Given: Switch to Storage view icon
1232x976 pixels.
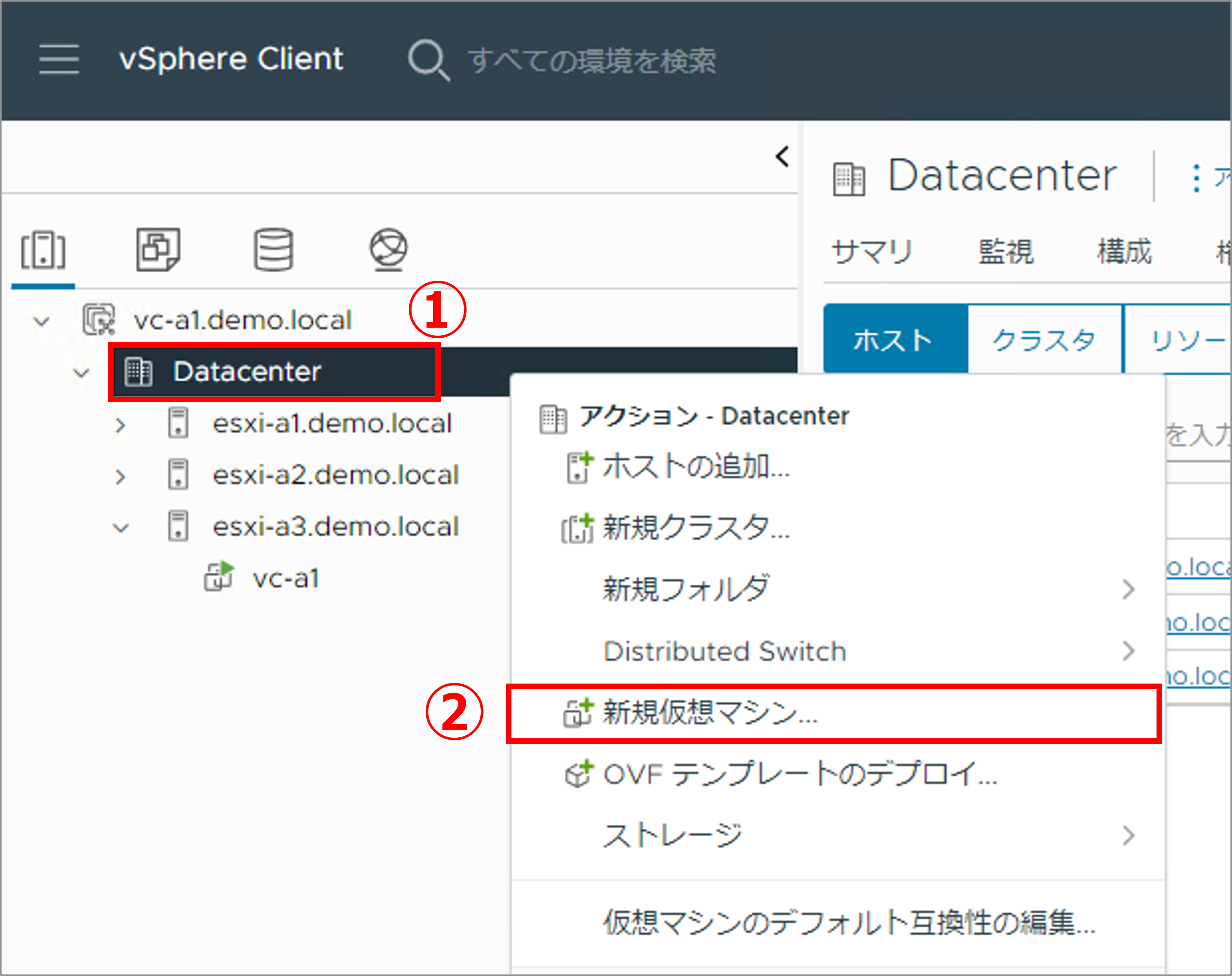Looking at the screenshot, I should point(273,249).
